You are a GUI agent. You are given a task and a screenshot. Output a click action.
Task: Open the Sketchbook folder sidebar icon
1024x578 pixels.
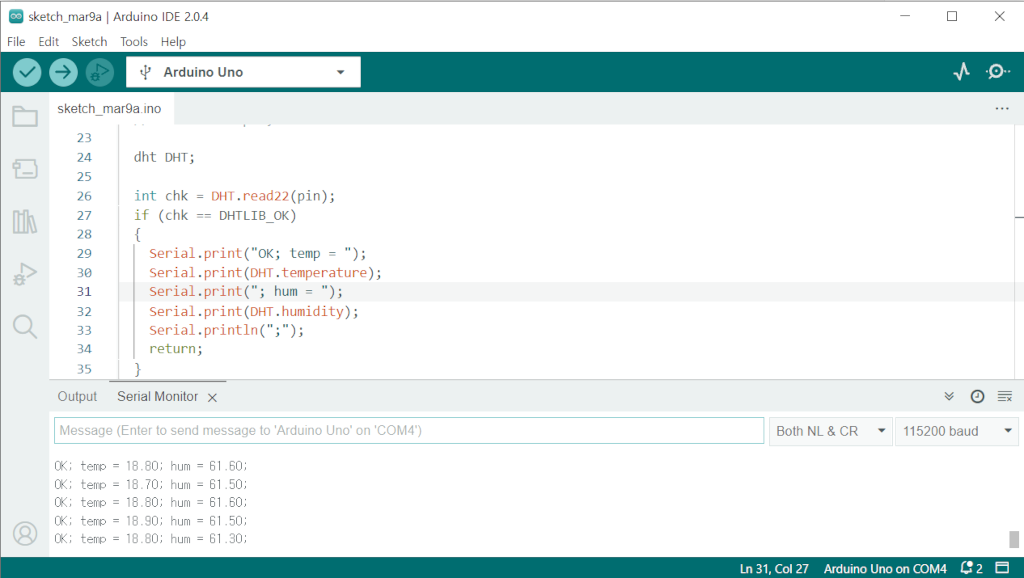[25, 117]
